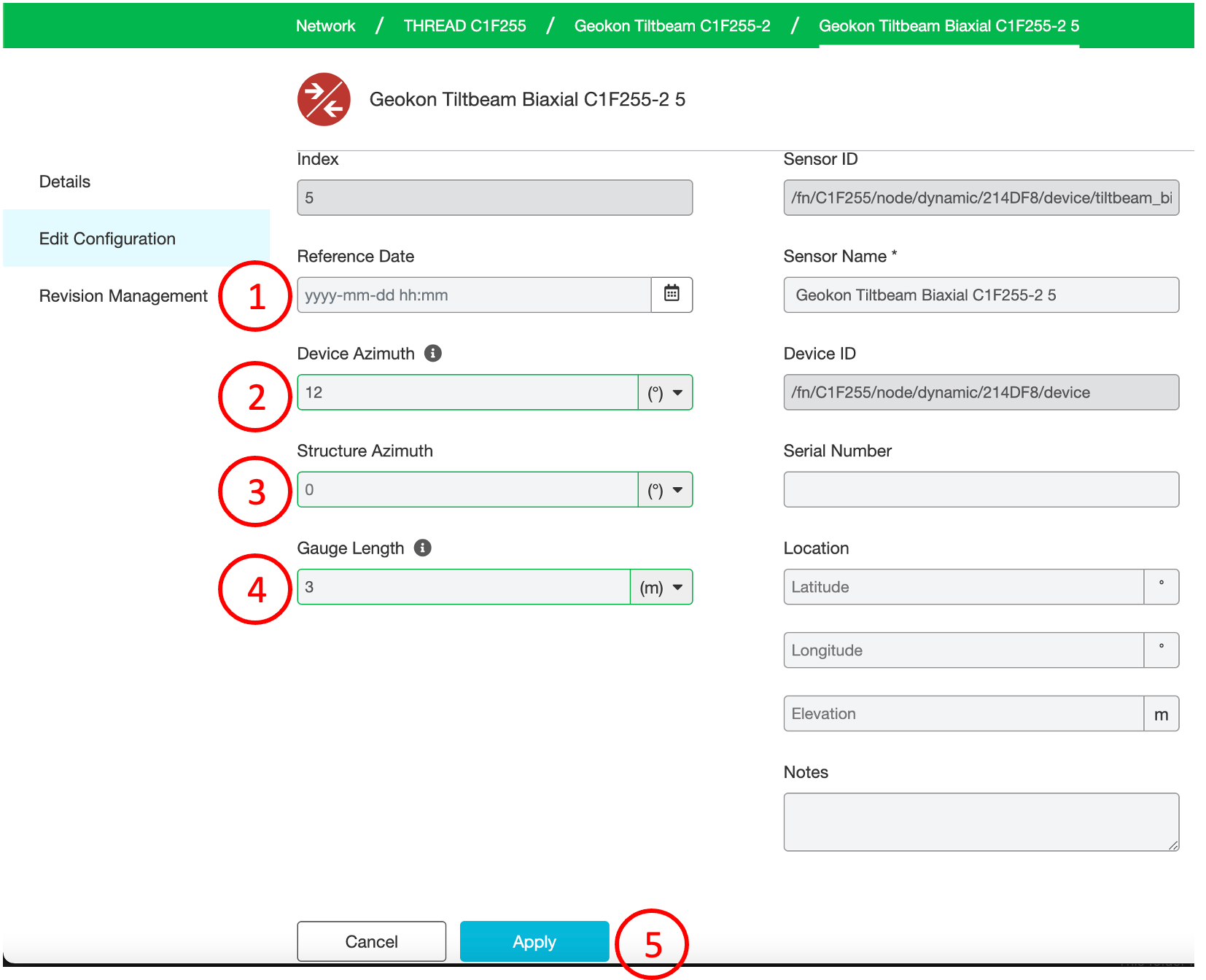Click the Longitude degree unit addon
Screen dimensions: 1206x980
click(1162, 650)
